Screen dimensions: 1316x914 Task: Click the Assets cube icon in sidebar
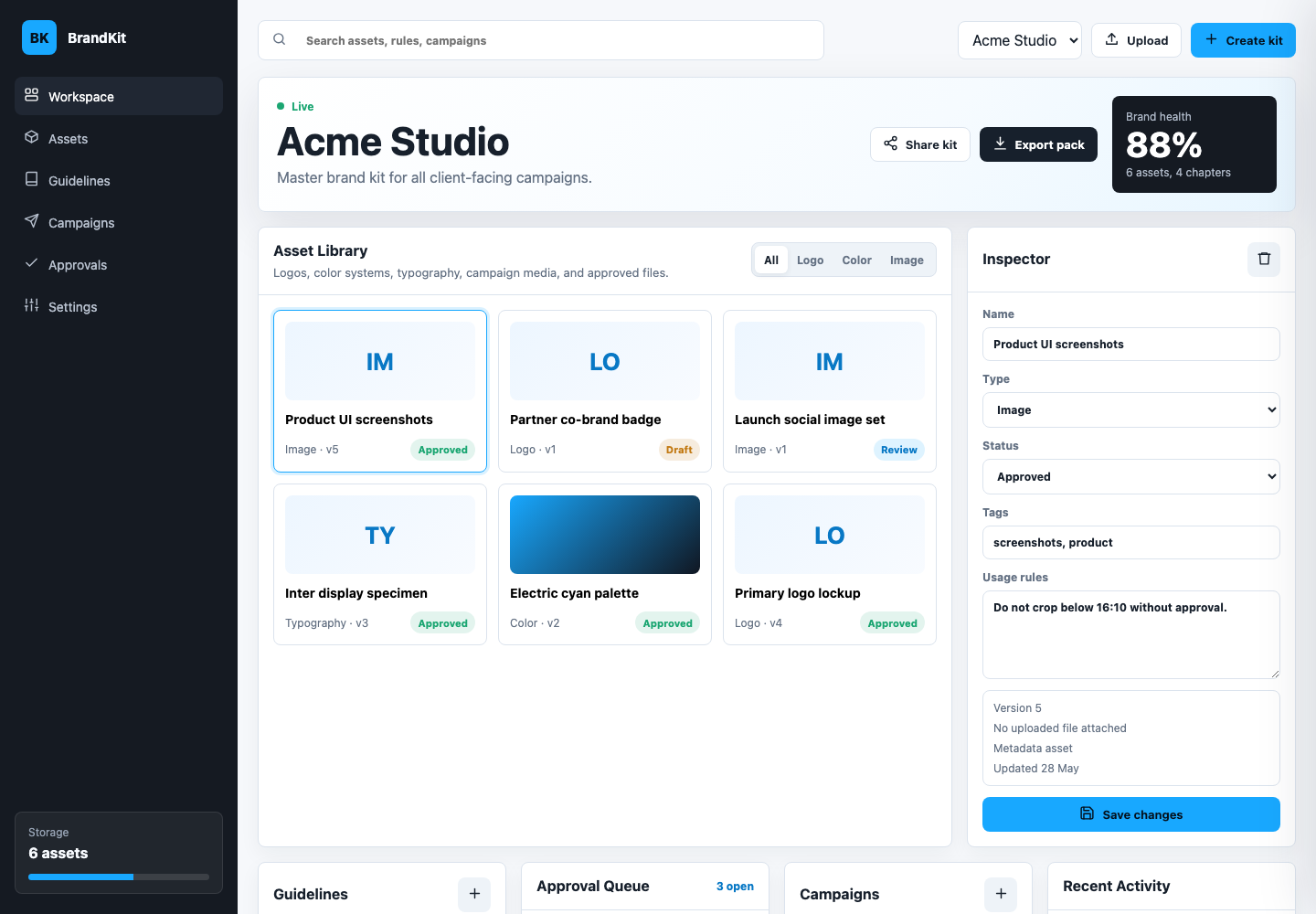tap(32, 137)
